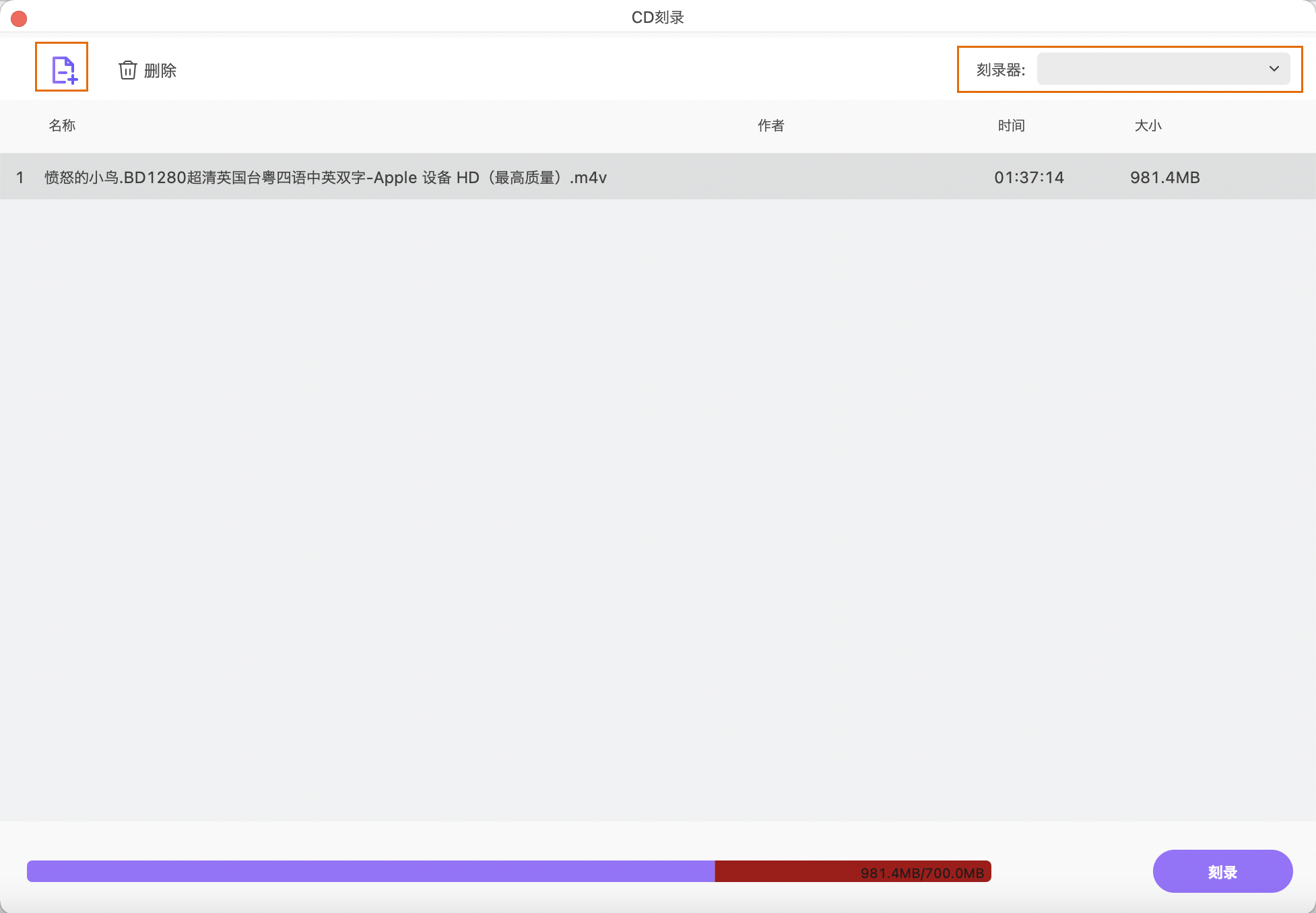Sort by 大小 column header
Screen dimensions: 1316x913
click(x=1148, y=125)
